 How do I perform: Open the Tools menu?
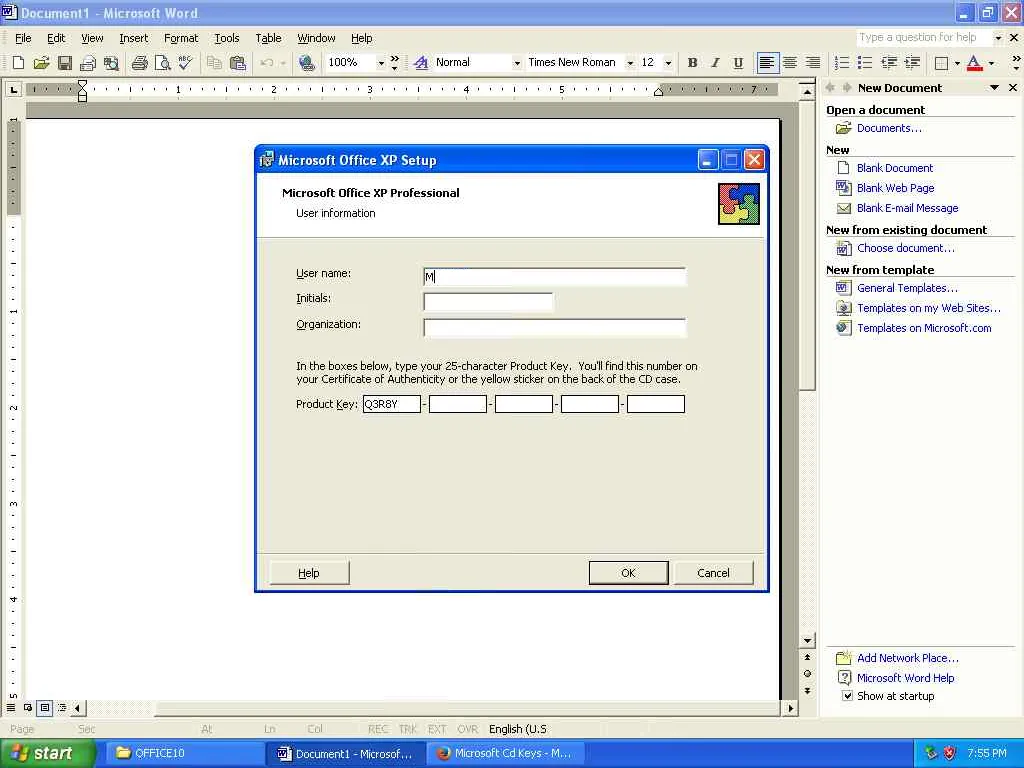tap(227, 38)
